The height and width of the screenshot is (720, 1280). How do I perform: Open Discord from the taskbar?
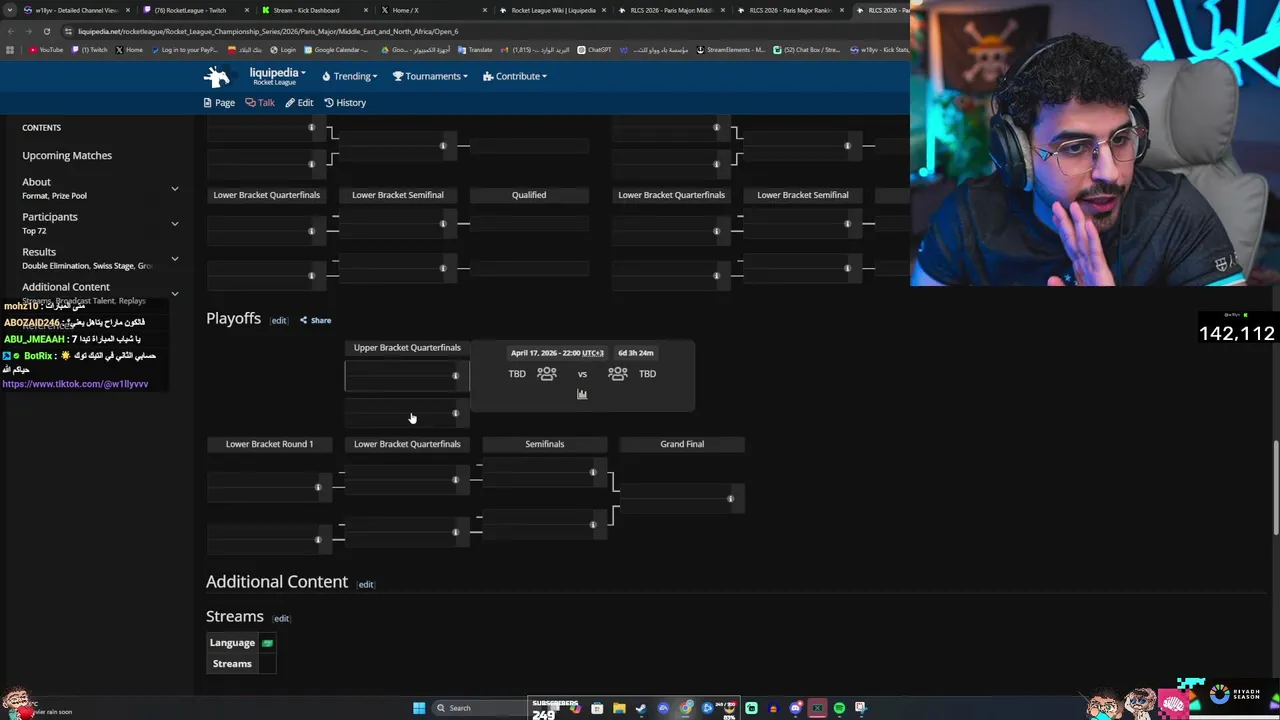[x=795, y=708]
